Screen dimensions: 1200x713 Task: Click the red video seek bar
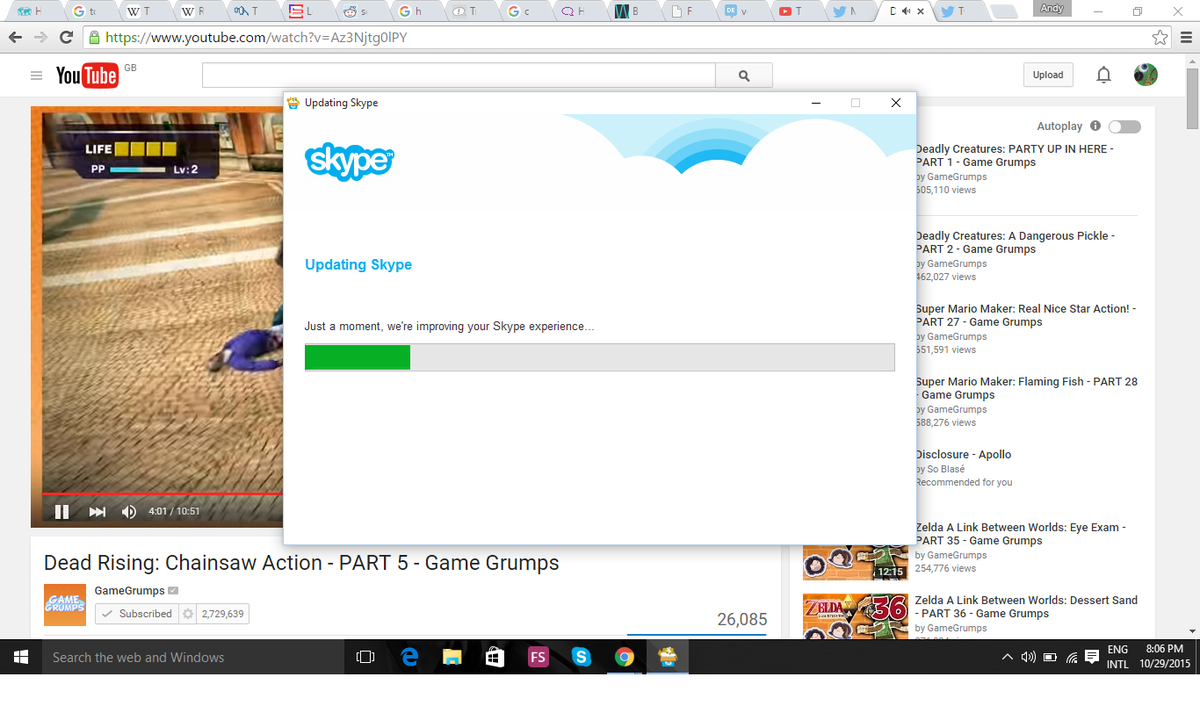(162, 494)
